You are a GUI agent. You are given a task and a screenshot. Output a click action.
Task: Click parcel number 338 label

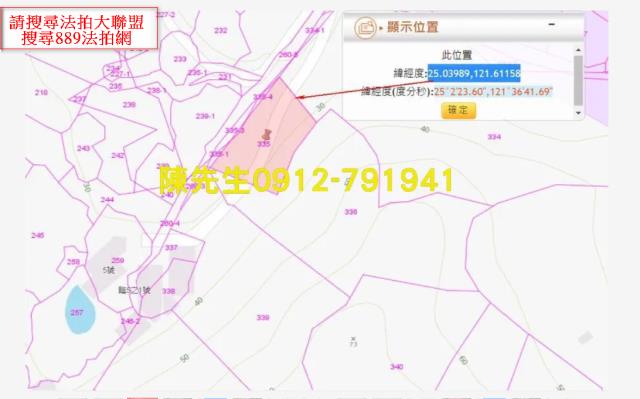pyautogui.click(x=169, y=291)
